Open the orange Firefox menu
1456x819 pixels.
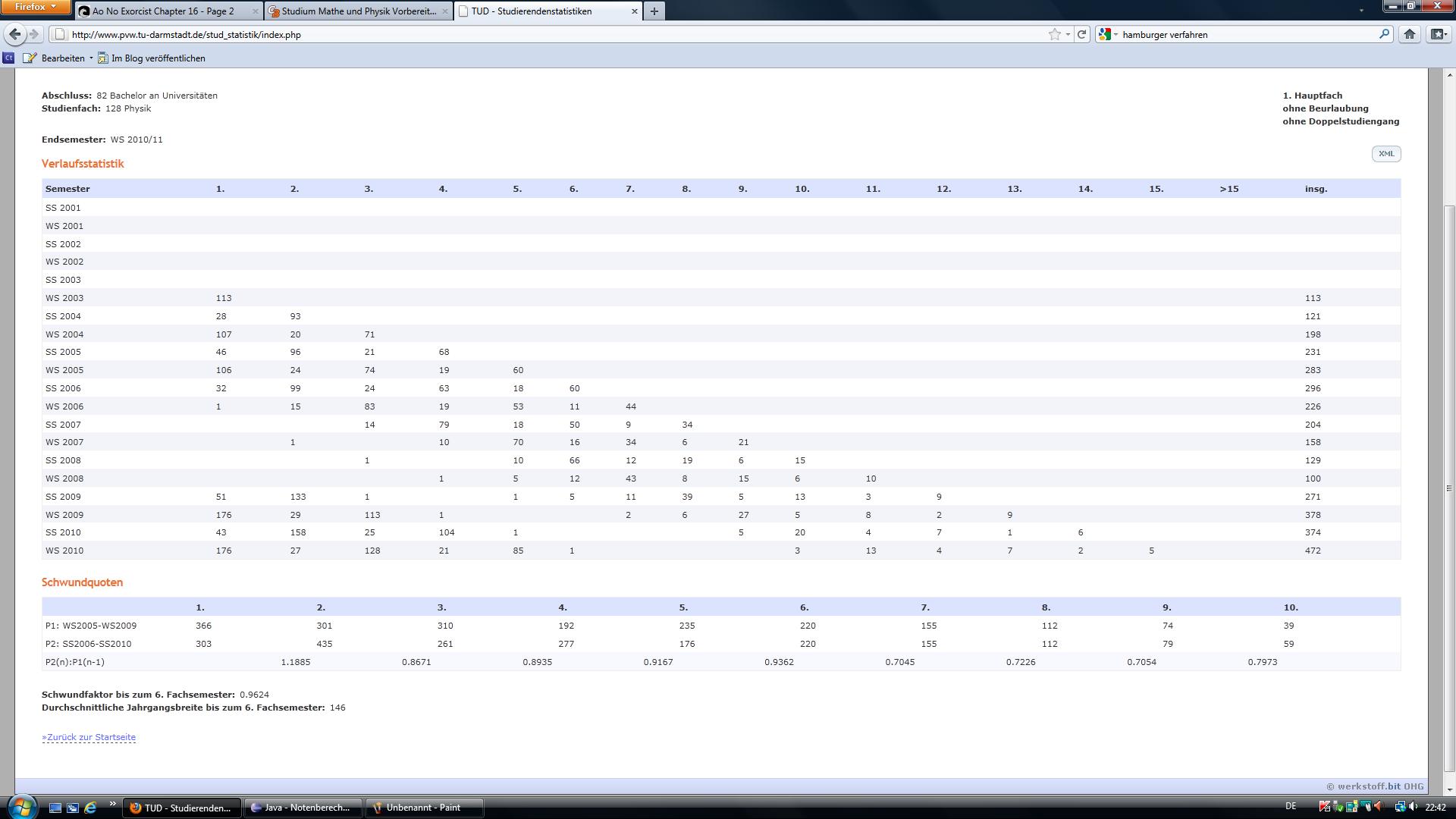pos(36,7)
